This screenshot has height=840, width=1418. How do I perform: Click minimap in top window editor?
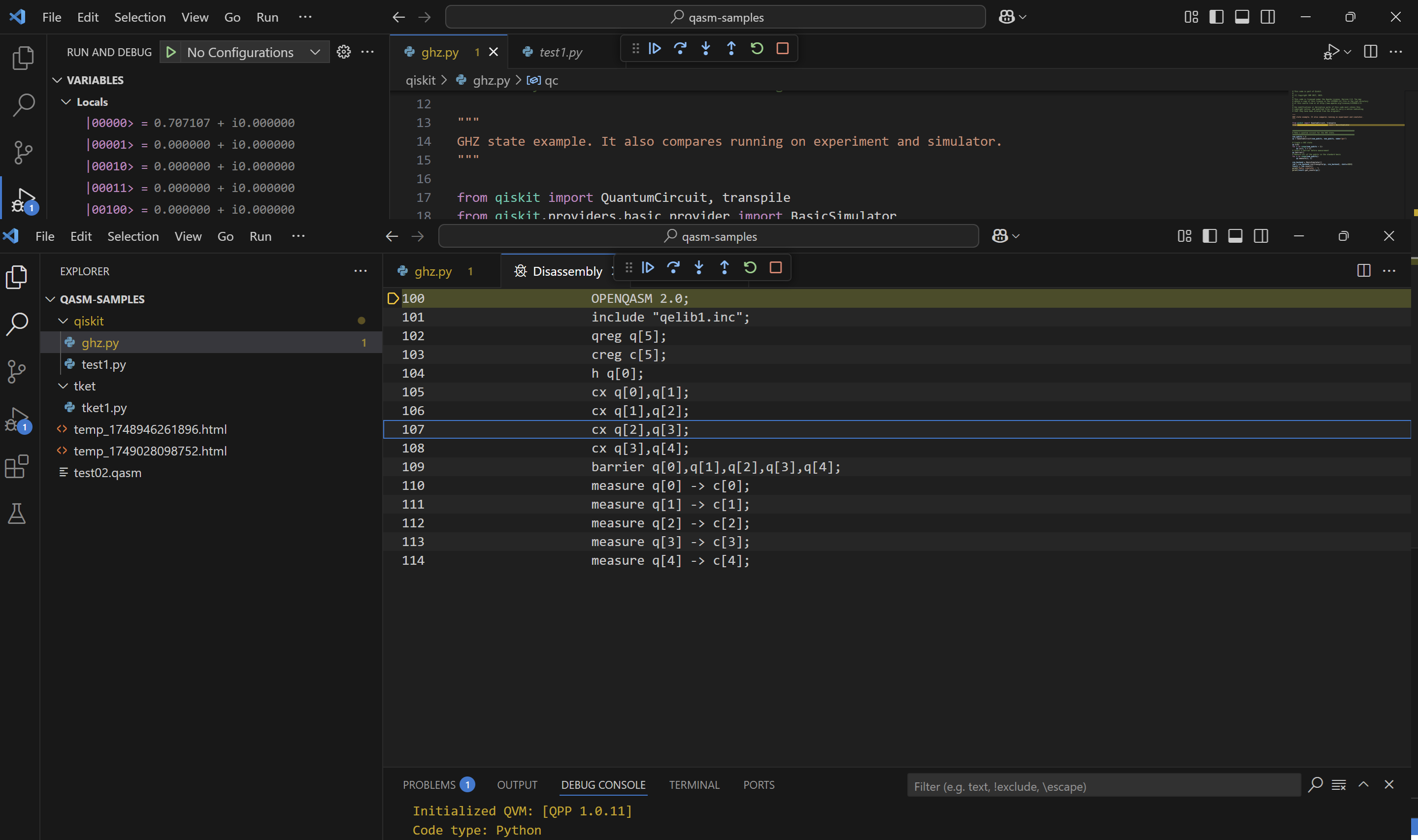(x=1347, y=154)
